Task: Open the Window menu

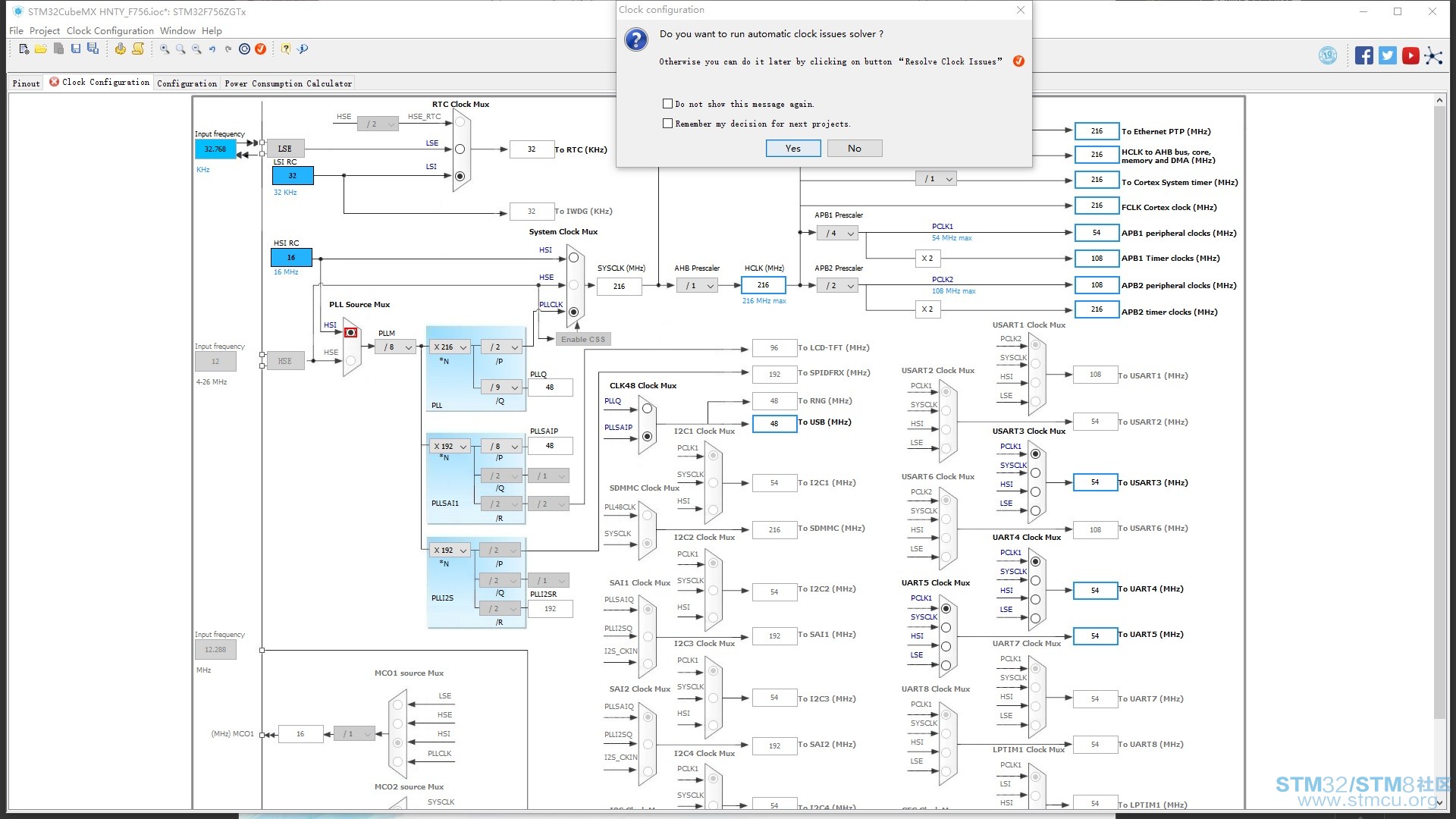Action: [177, 31]
